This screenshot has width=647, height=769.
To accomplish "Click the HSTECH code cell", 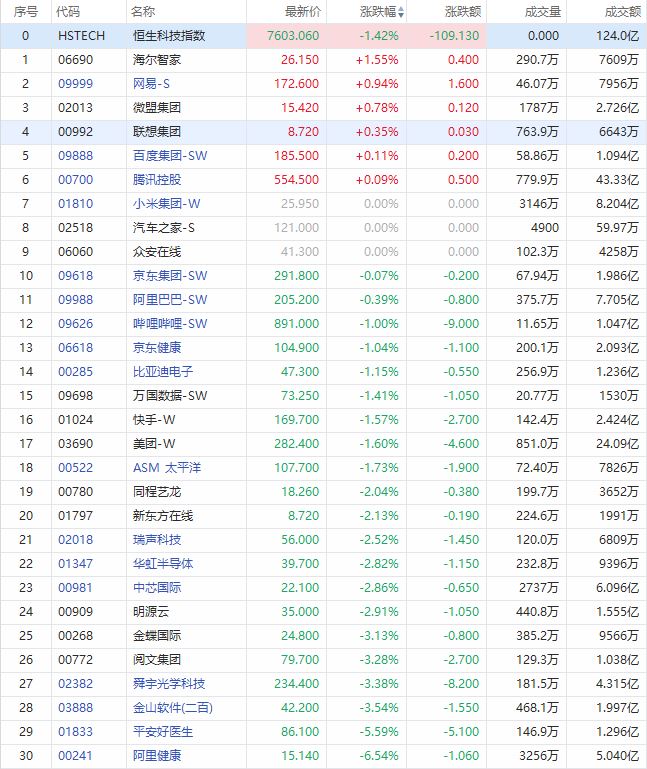I will pyautogui.click(x=81, y=36).
